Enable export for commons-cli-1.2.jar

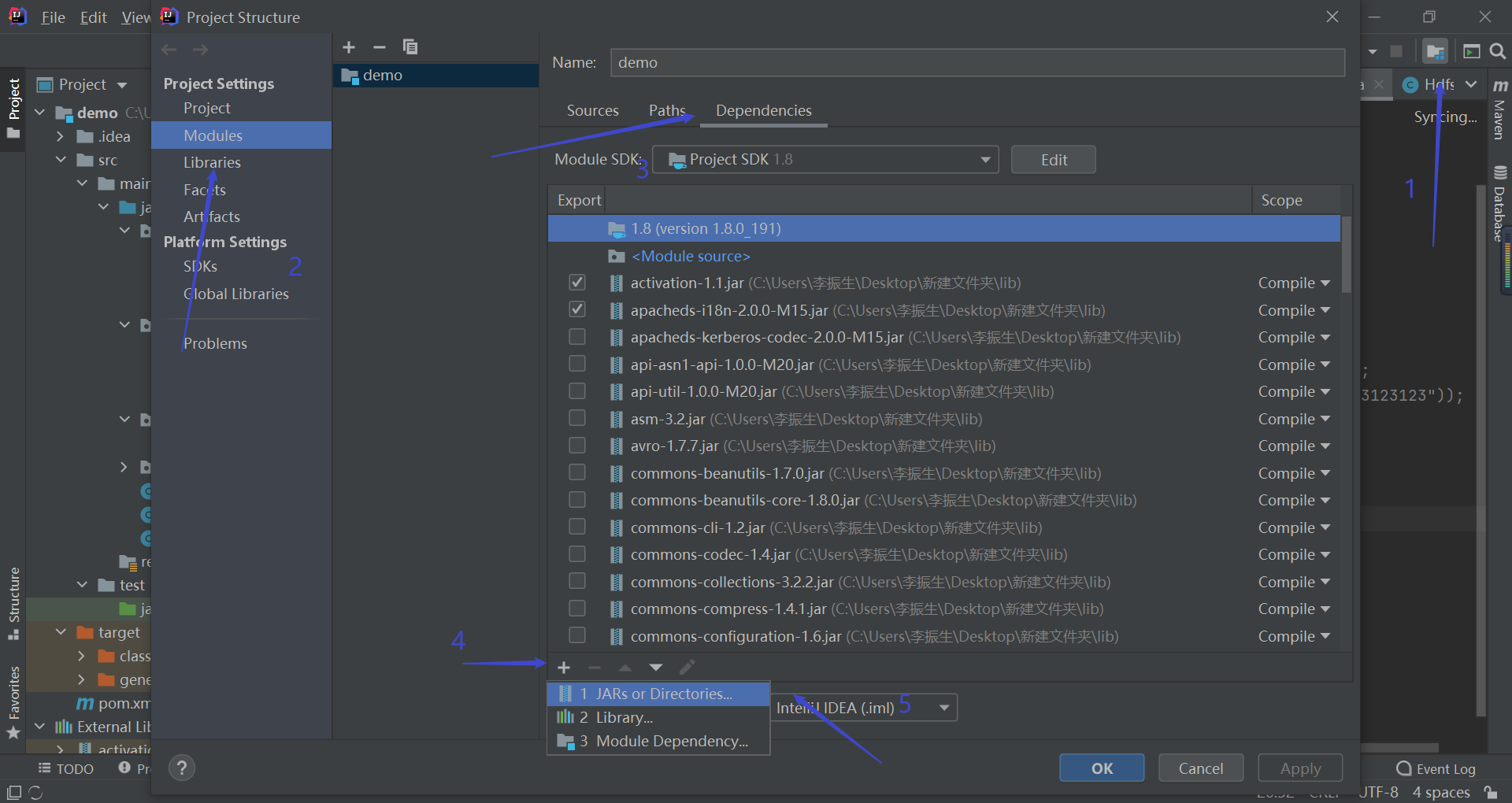point(577,527)
